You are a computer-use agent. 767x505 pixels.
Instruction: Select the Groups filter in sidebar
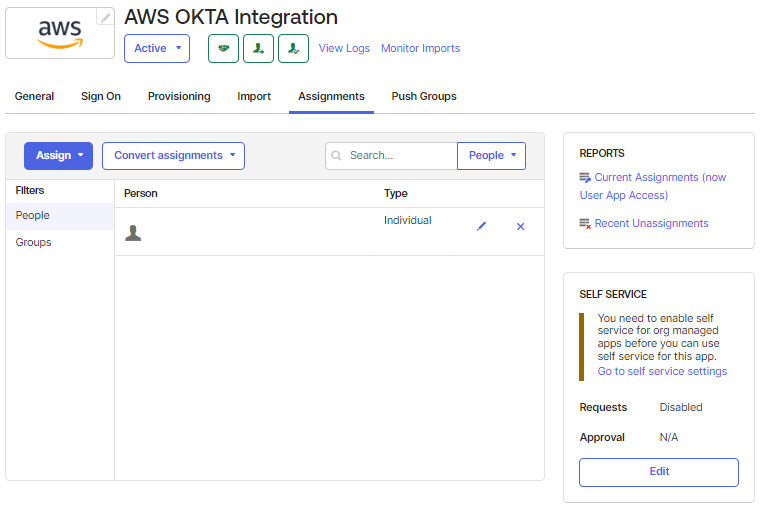[60, 243]
